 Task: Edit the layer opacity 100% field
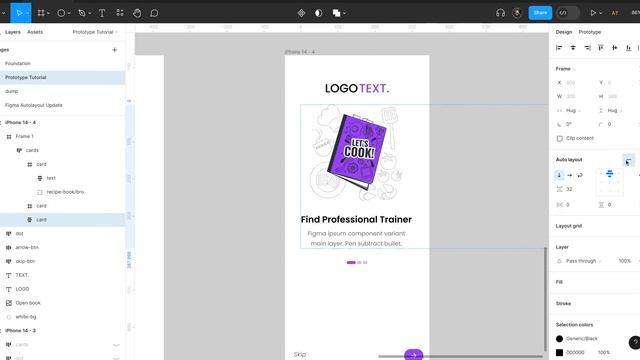point(624,261)
